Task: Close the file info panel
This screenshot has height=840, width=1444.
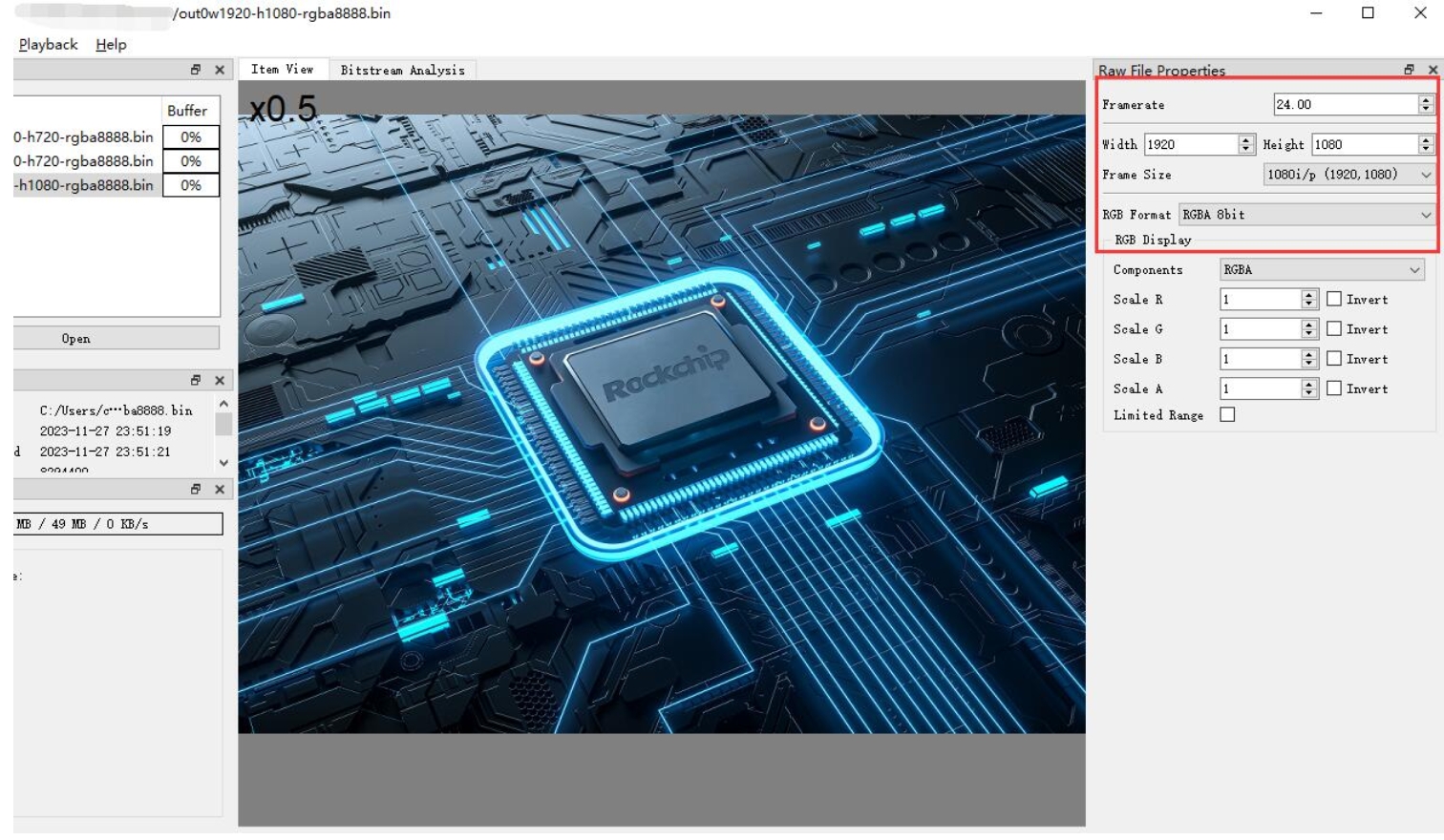Action: [x=220, y=380]
